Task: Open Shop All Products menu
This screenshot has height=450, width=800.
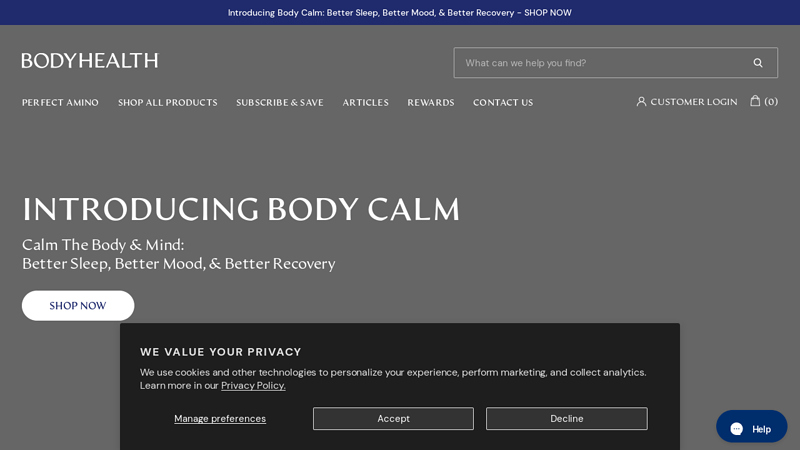Action: point(167,103)
